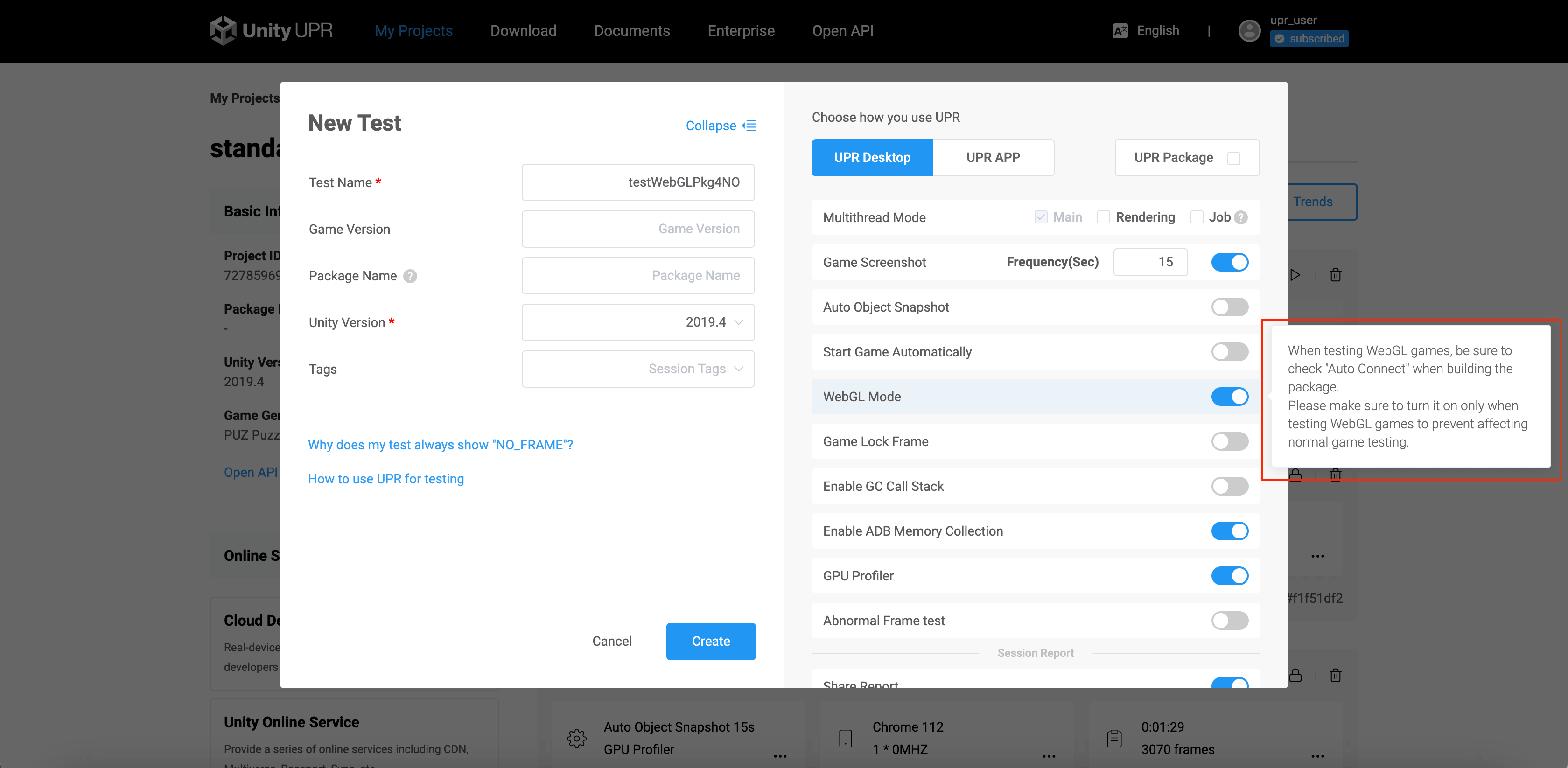The height and width of the screenshot is (768, 1568).
Task: Open the English language selector
Action: tap(1158, 30)
